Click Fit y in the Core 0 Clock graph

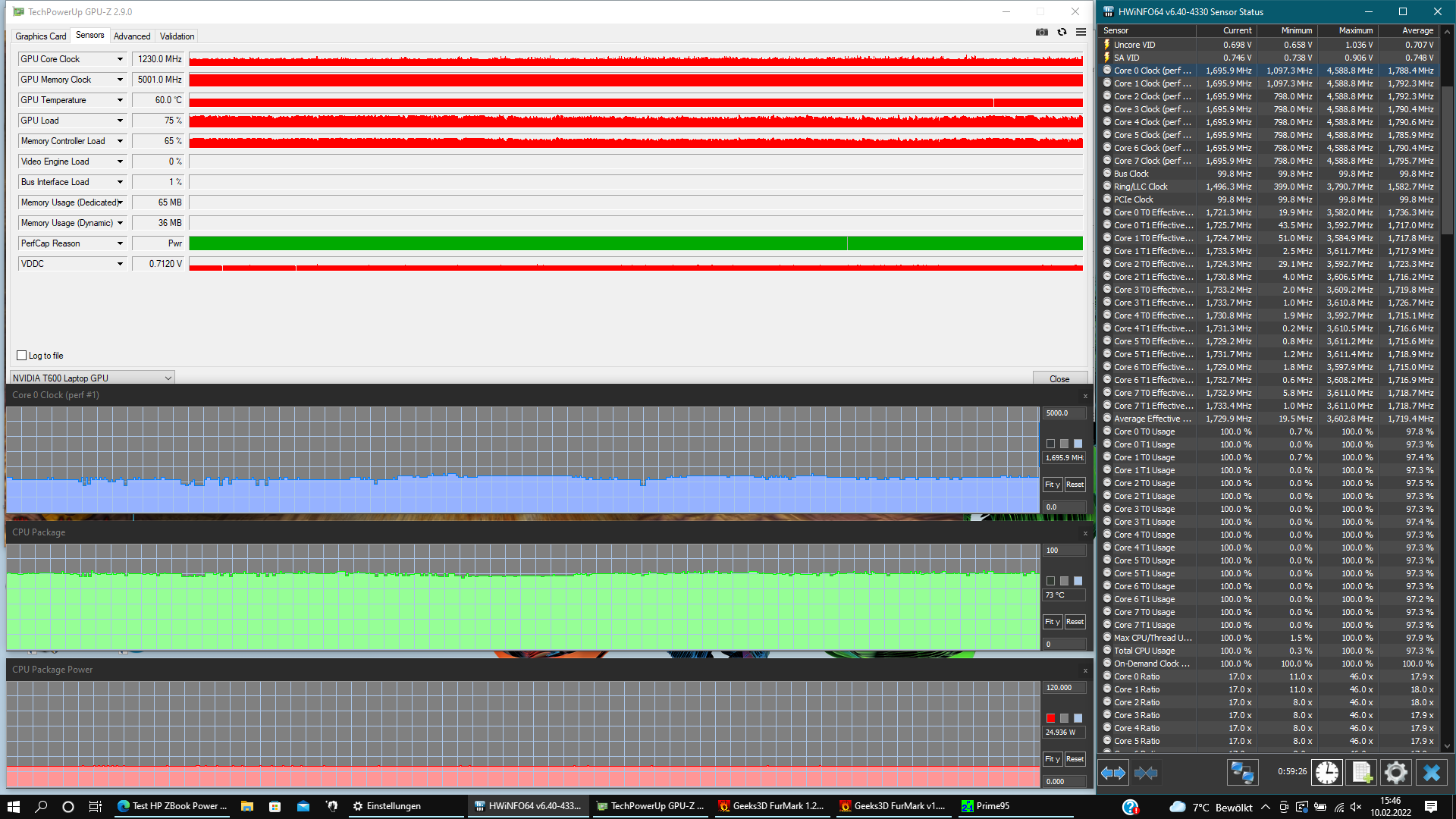click(1052, 485)
